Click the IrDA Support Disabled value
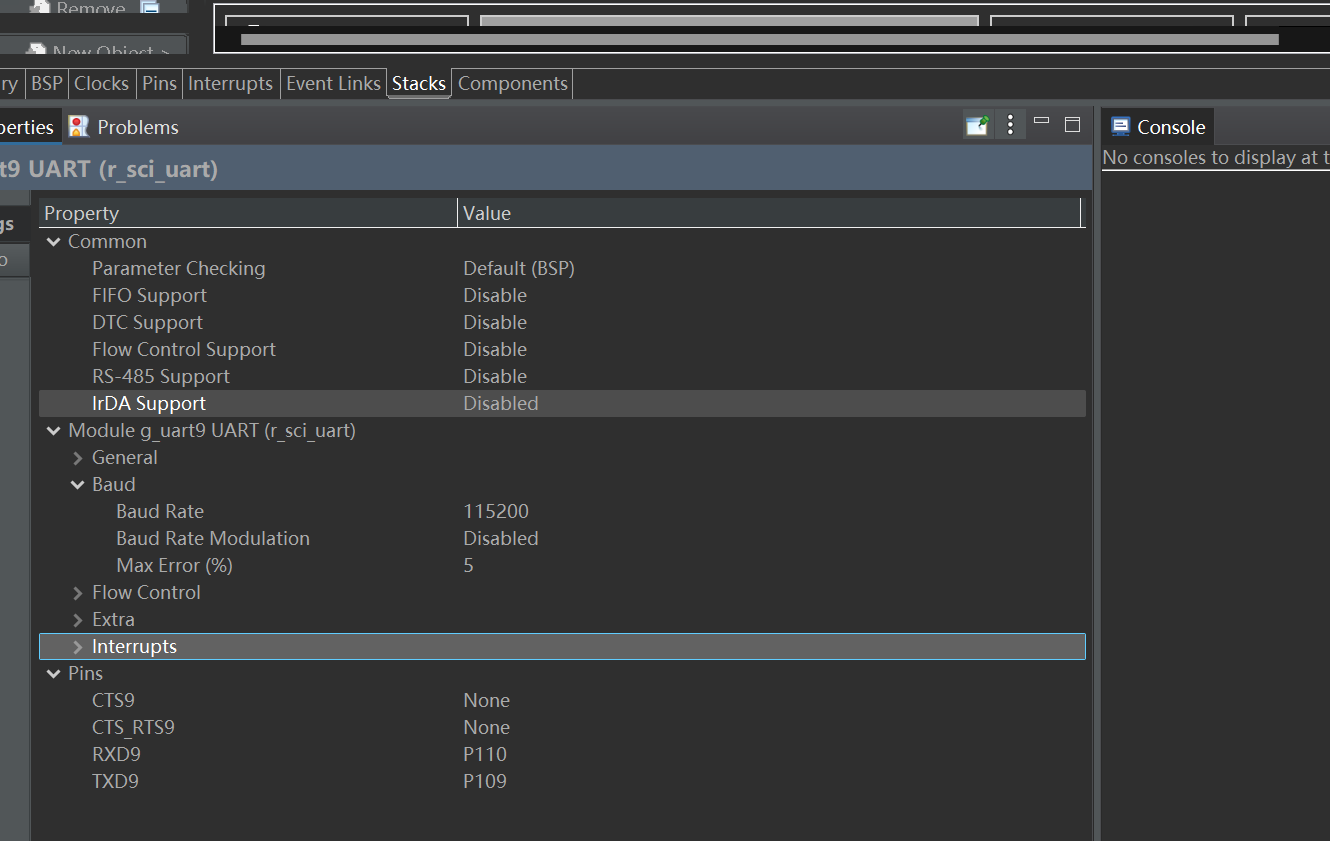1330x841 pixels. (501, 404)
